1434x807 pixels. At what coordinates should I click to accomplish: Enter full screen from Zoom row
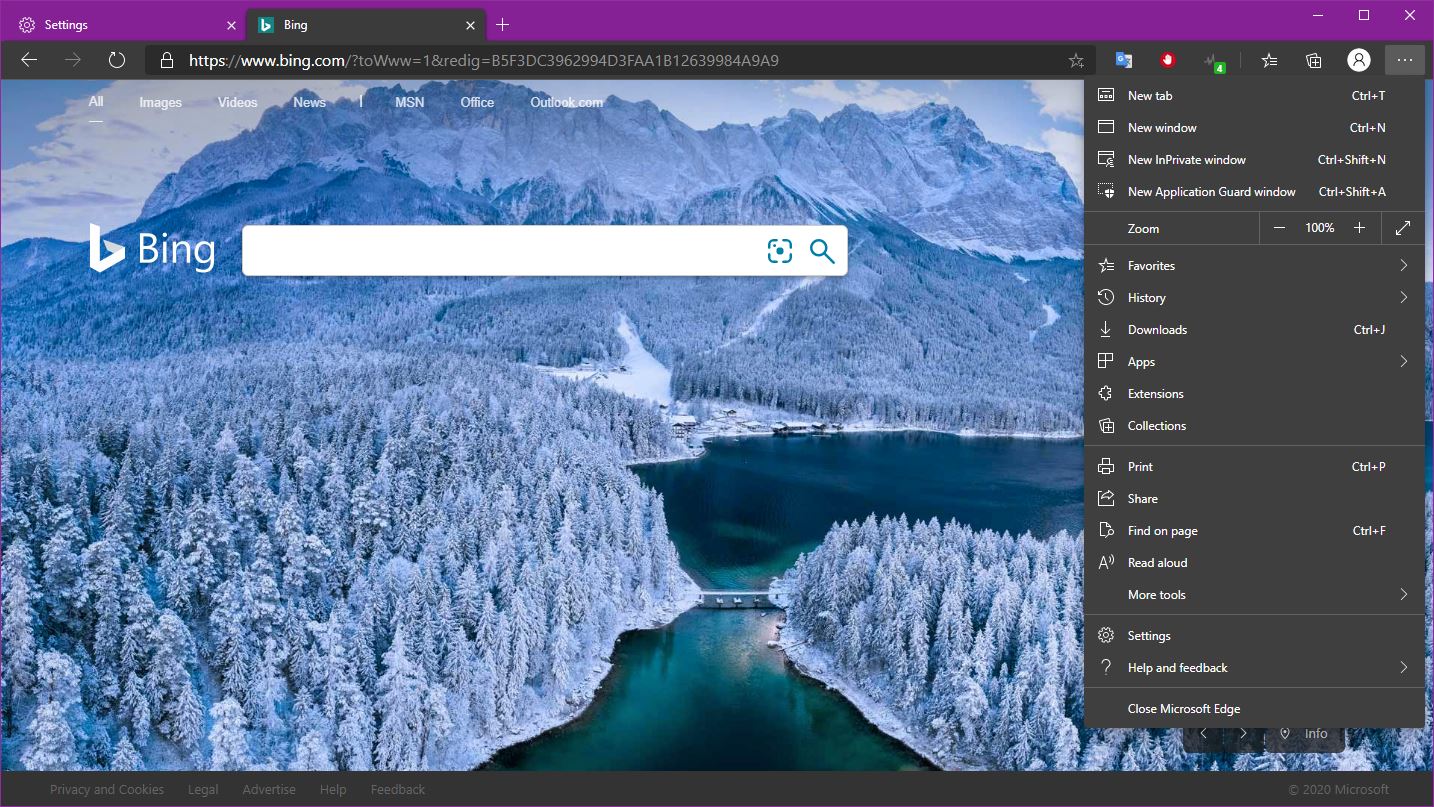pos(1403,228)
